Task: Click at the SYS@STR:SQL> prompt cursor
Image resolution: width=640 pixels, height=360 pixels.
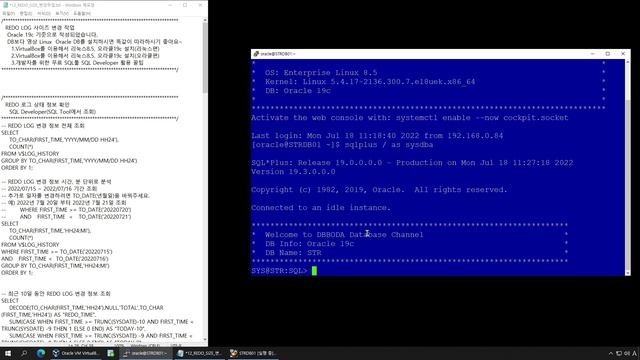Action: coord(314,271)
